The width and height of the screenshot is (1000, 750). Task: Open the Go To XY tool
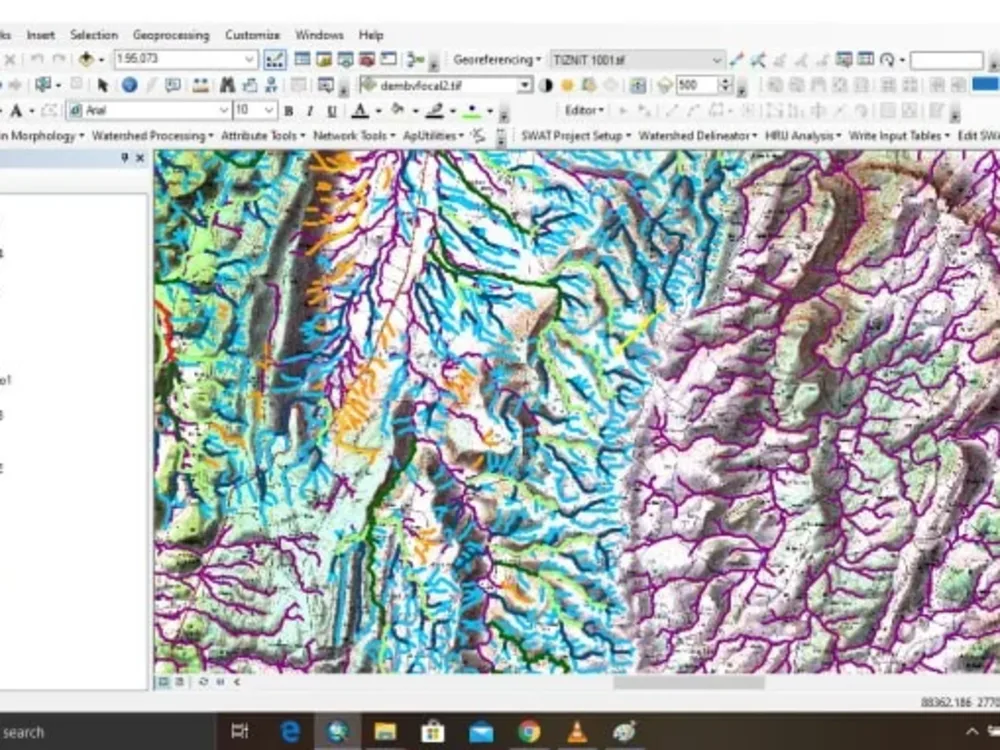click(x=270, y=83)
